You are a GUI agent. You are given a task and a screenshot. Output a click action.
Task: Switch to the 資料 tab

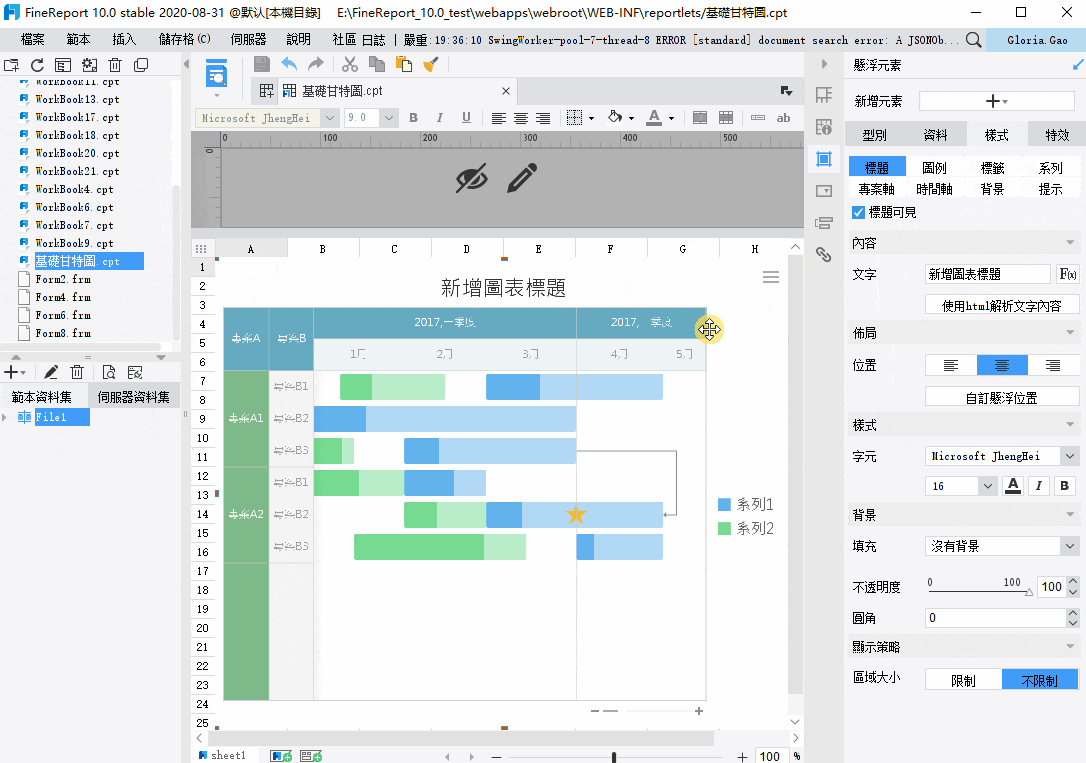tap(936, 135)
